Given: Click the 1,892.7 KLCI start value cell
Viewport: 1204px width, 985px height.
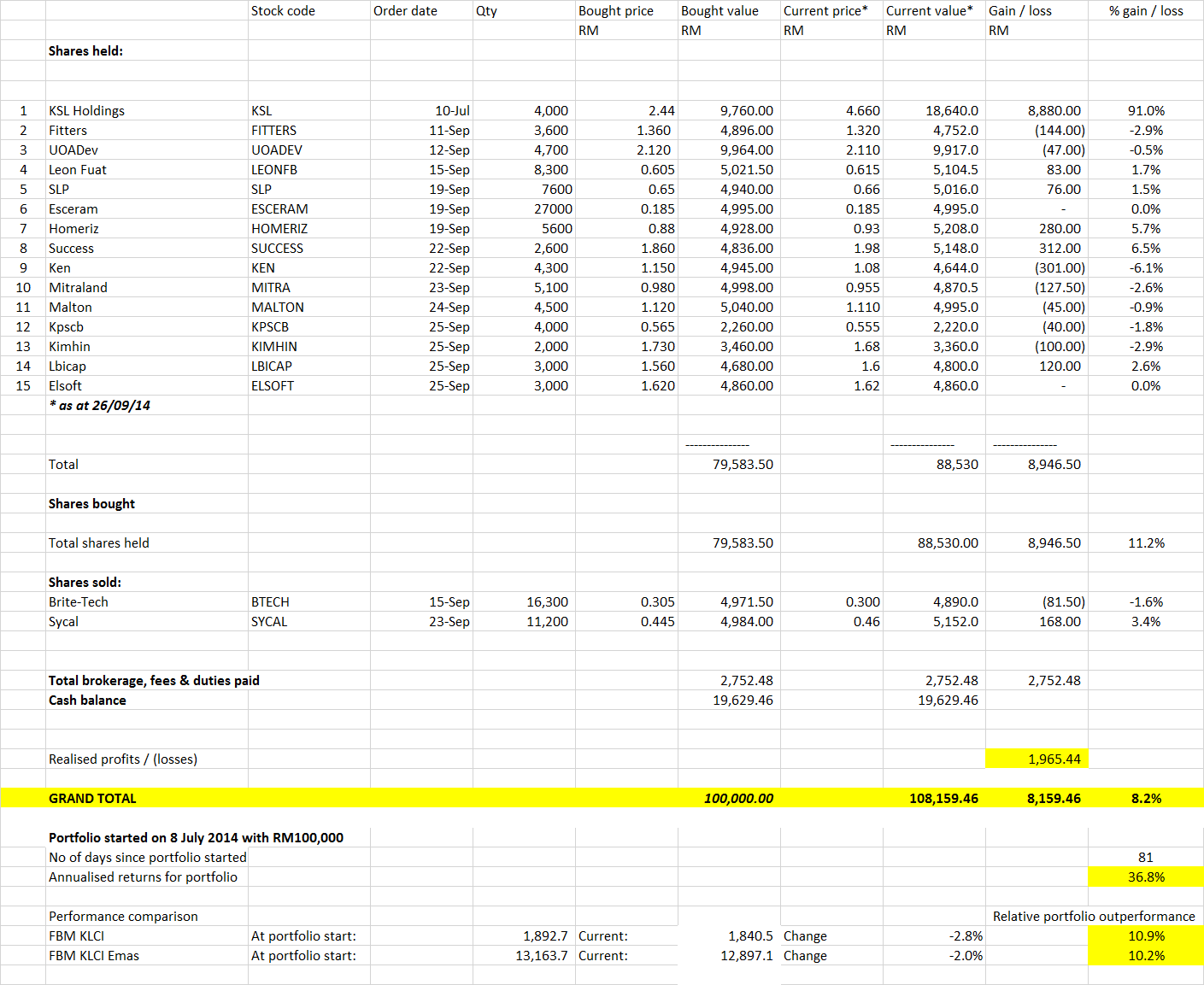Looking at the screenshot, I should click(524, 935).
